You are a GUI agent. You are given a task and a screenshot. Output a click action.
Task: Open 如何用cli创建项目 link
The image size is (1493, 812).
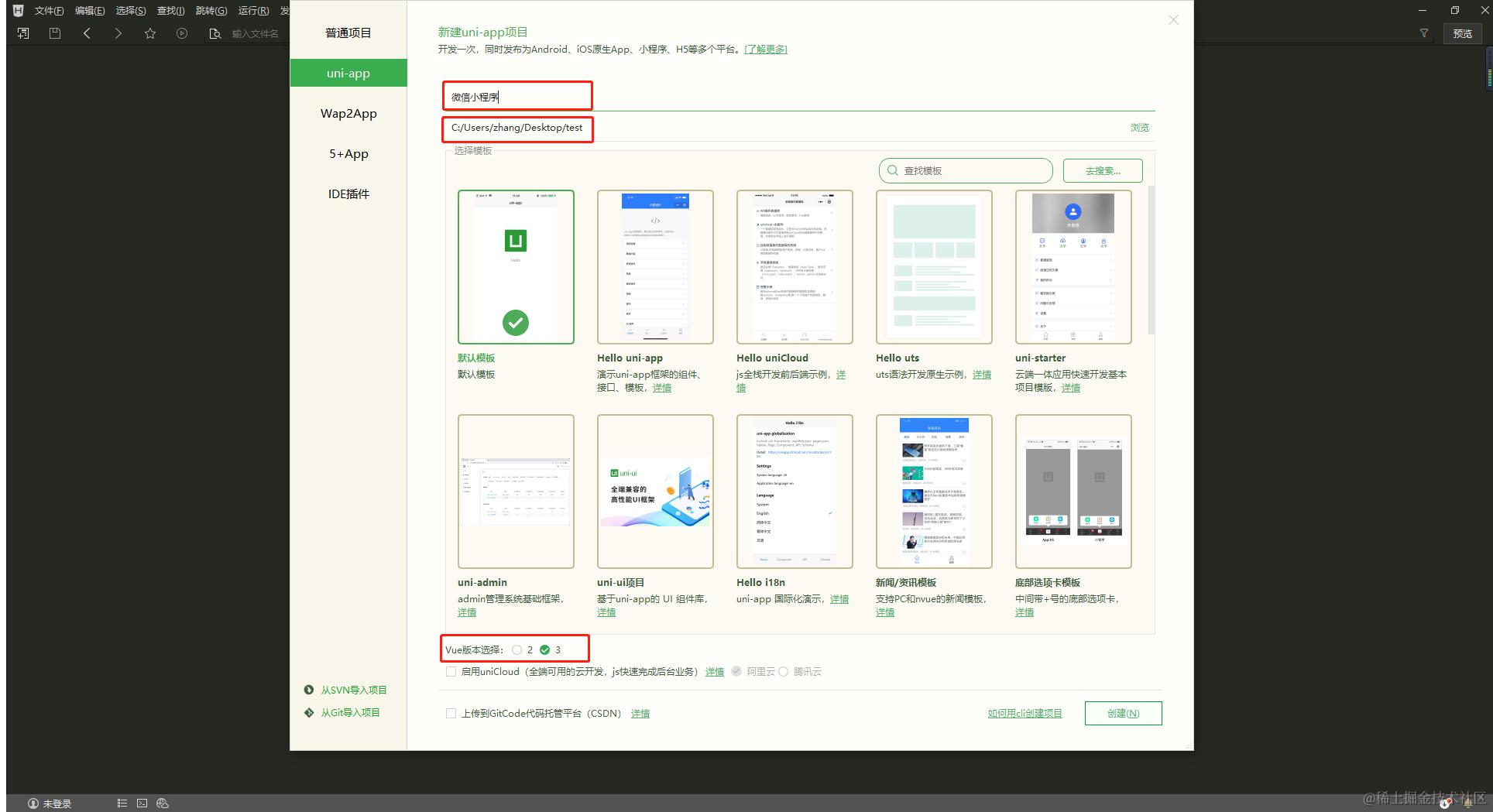[x=1025, y=713]
